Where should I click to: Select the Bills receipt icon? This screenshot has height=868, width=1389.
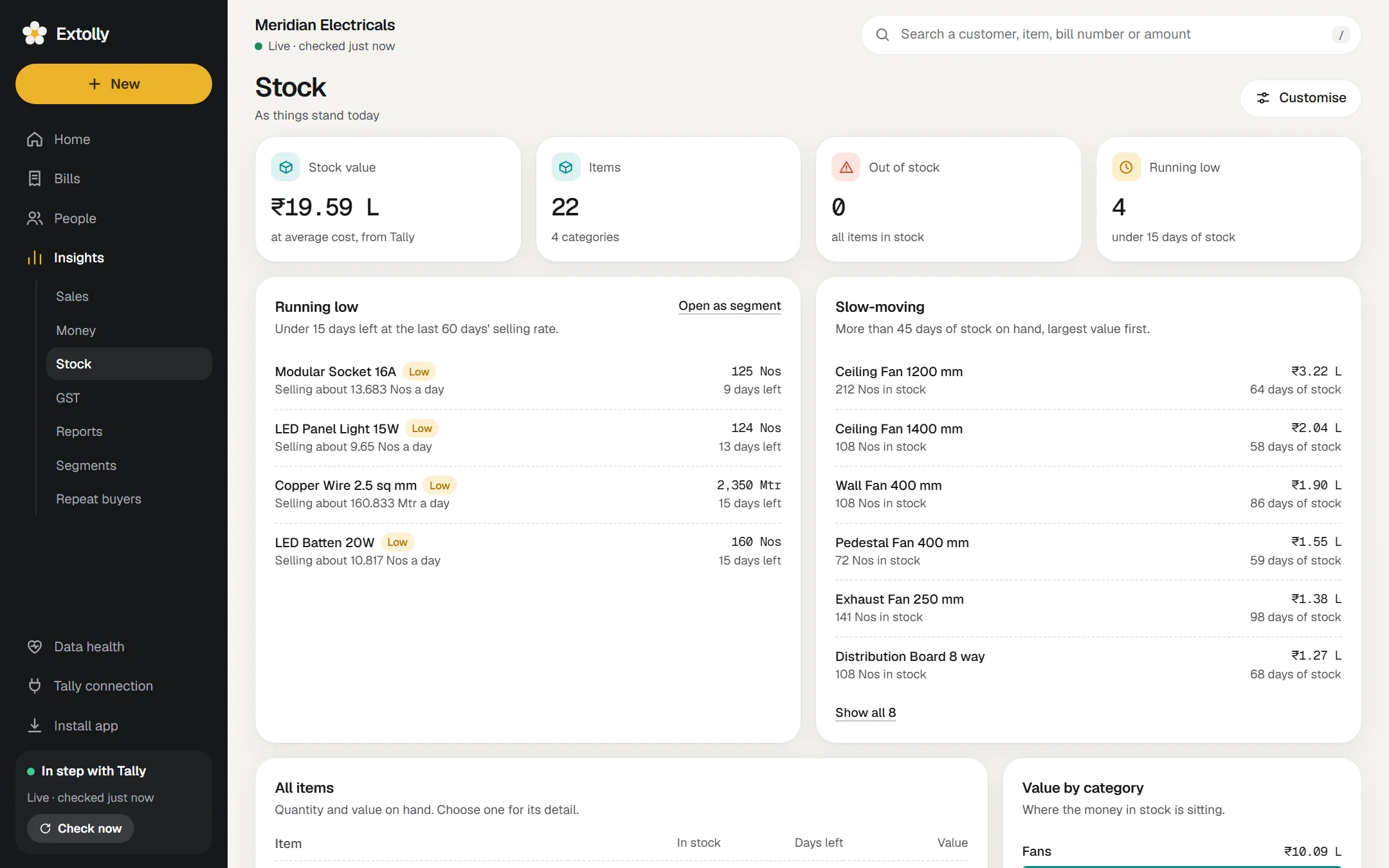pyautogui.click(x=35, y=179)
